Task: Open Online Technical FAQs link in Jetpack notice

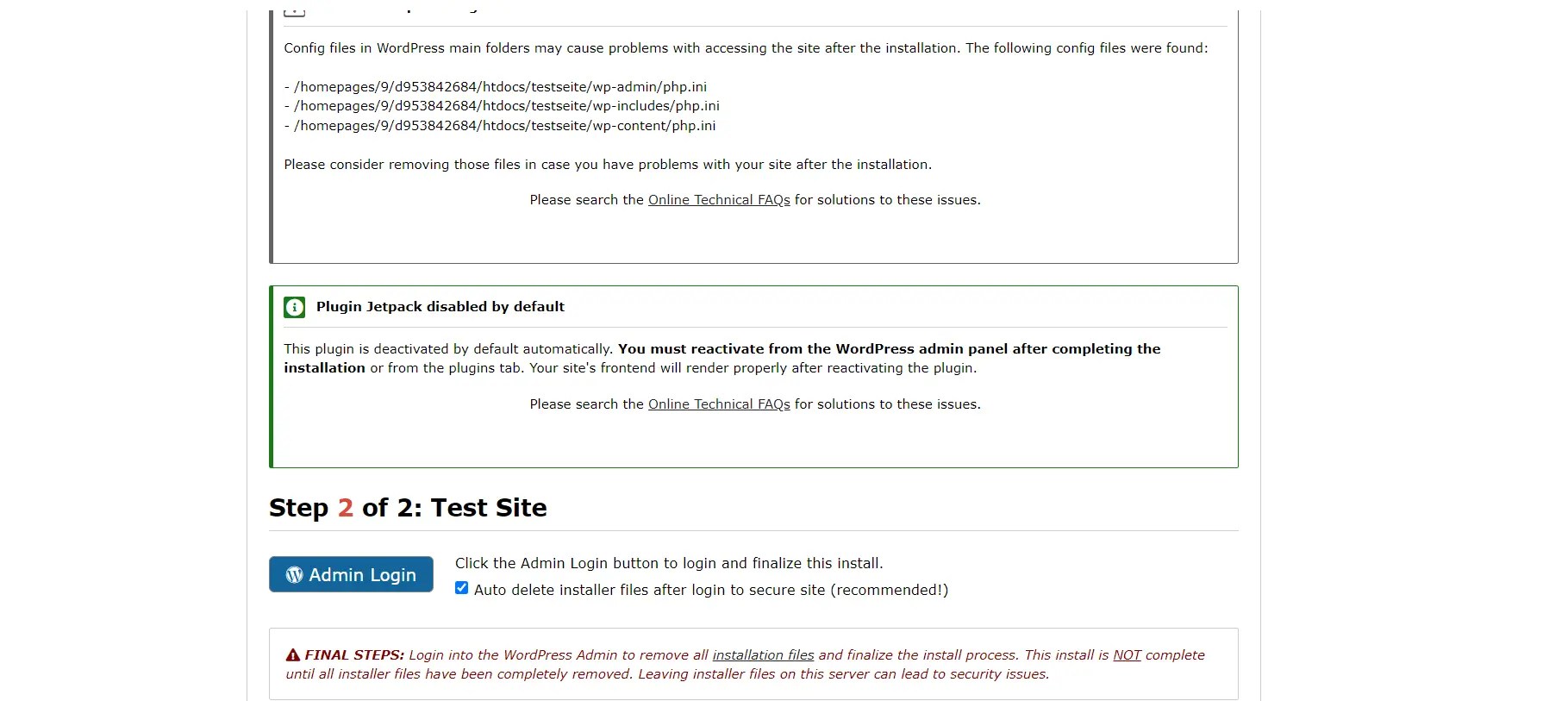Action: (719, 404)
